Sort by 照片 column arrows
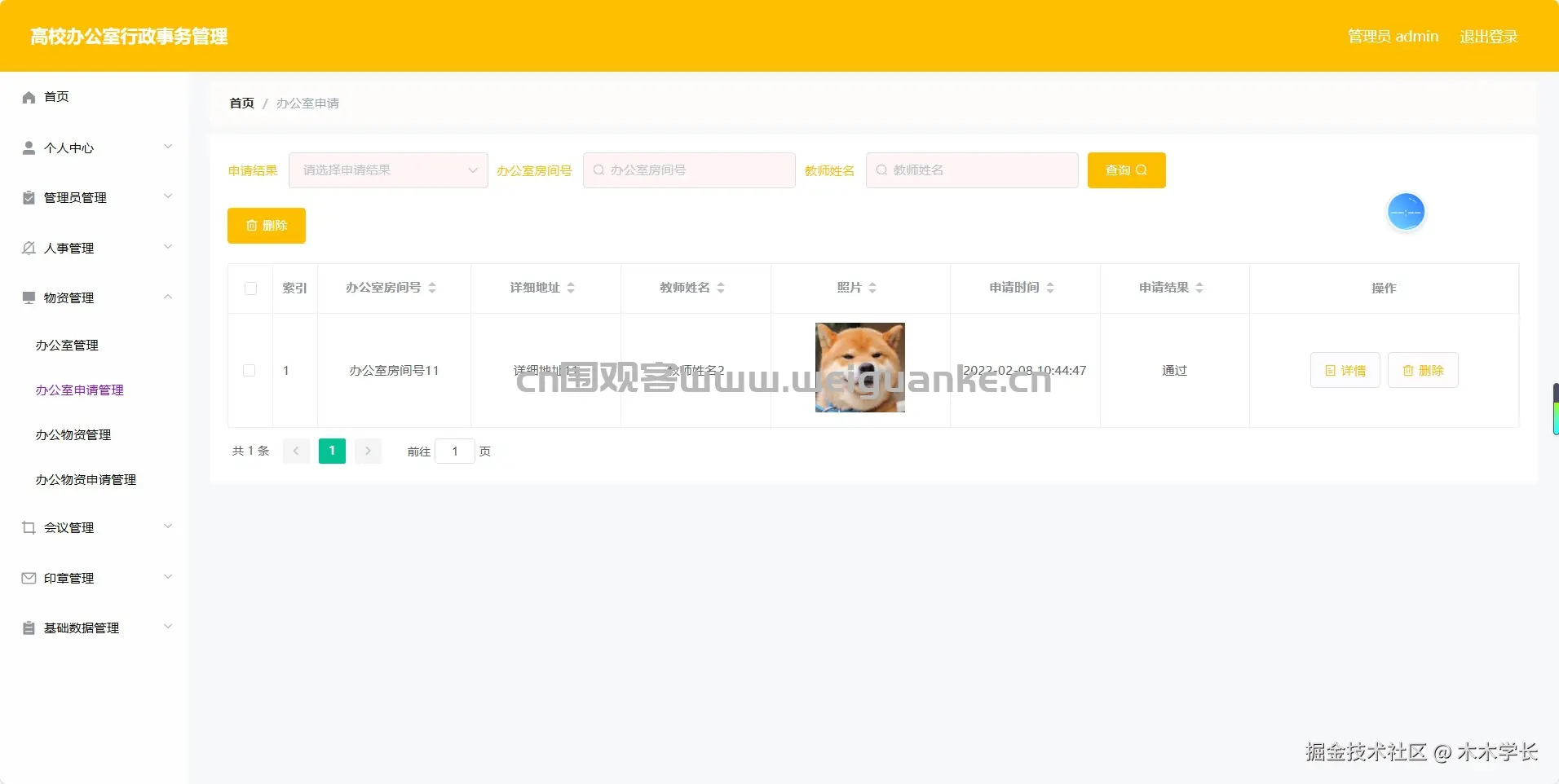The width and height of the screenshot is (1559, 784). coord(872,288)
